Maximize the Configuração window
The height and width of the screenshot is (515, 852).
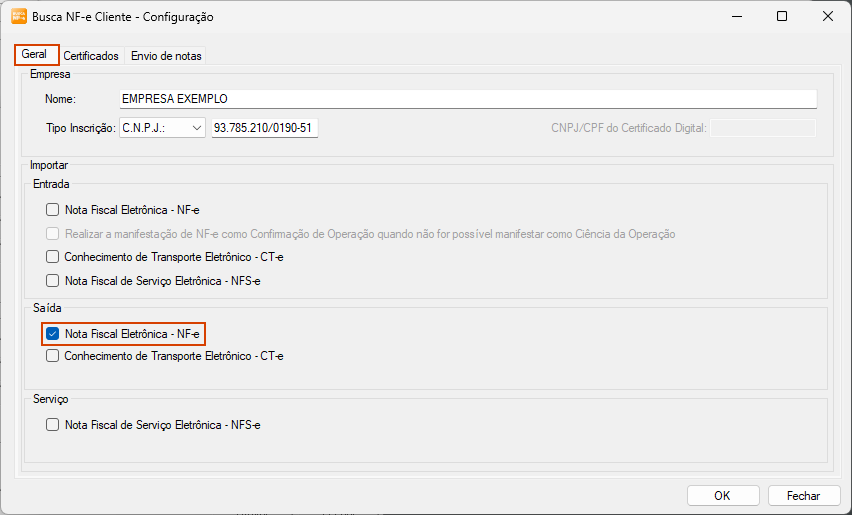click(782, 16)
